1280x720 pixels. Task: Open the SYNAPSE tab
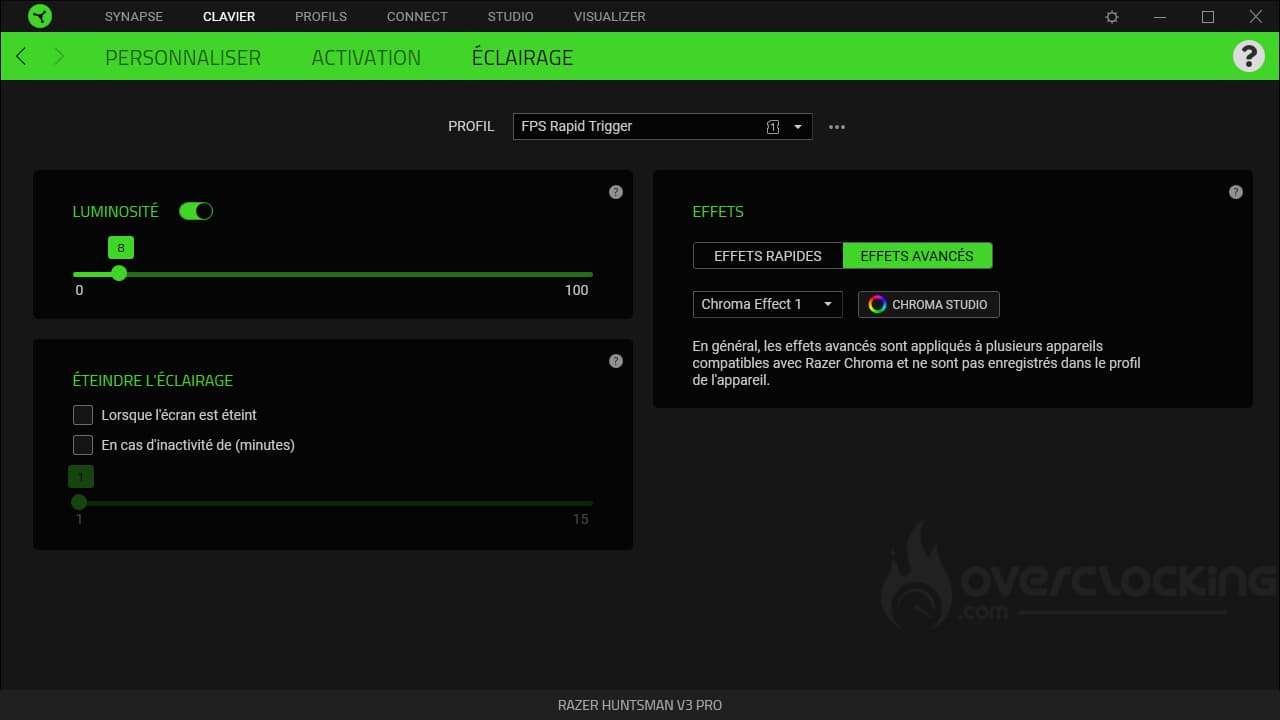tap(134, 17)
